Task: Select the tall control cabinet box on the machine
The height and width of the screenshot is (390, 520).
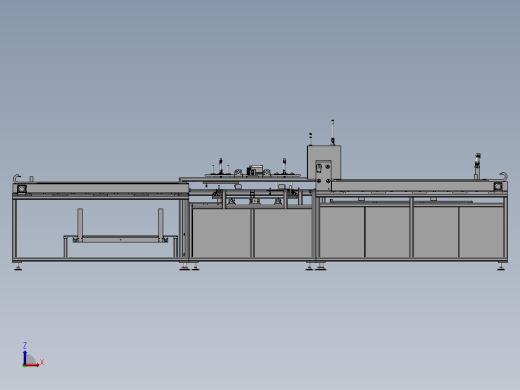Action: point(324,162)
